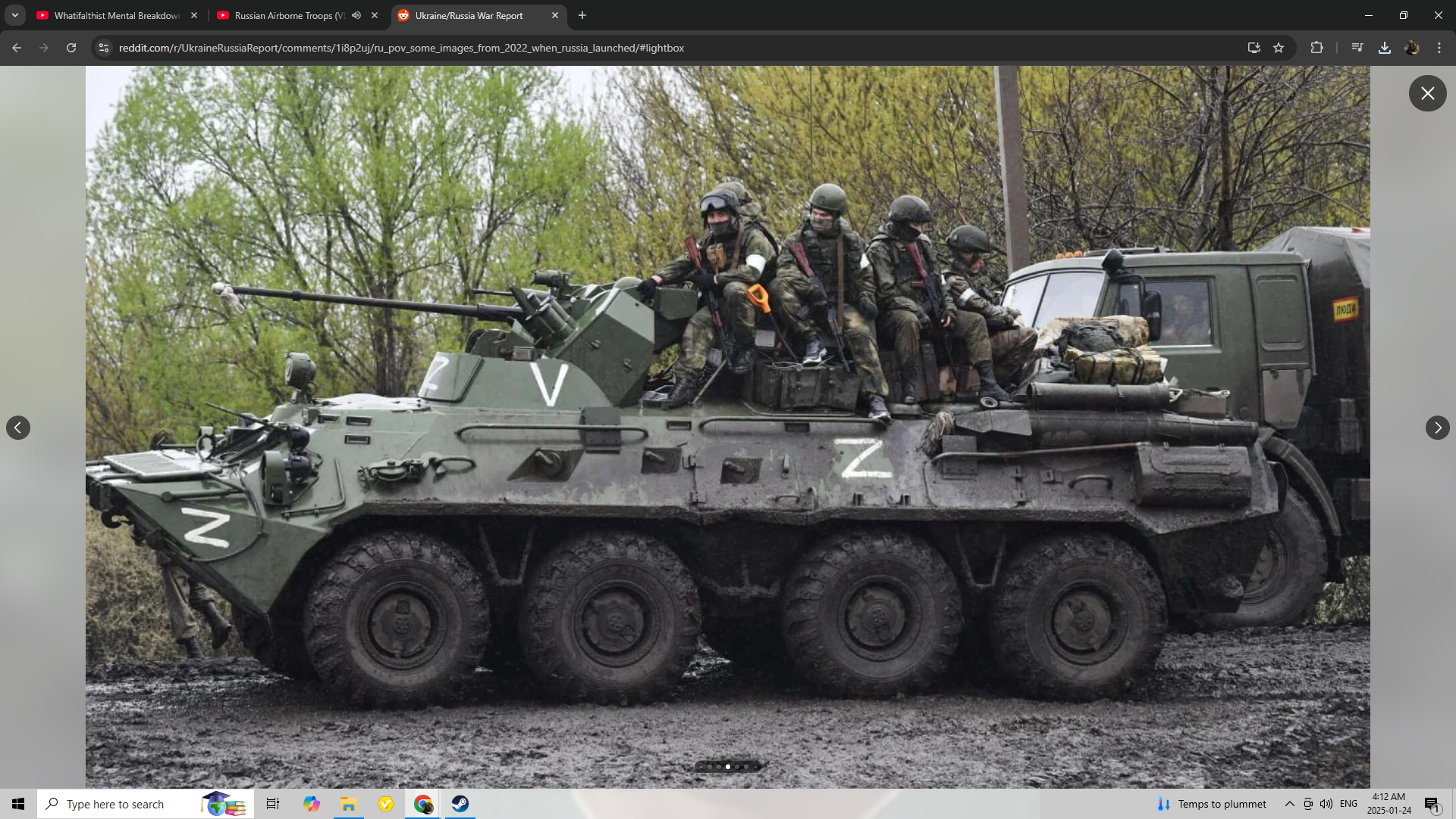Open the Chrome profile avatar menu
Image resolution: width=1456 pixels, height=819 pixels.
[x=1412, y=48]
